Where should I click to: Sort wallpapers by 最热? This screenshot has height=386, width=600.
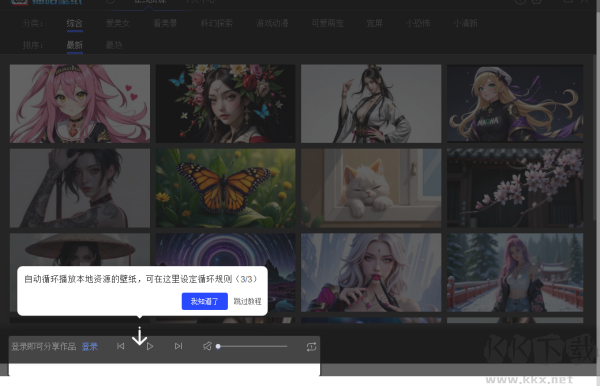pyautogui.click(x=114, y=45)
